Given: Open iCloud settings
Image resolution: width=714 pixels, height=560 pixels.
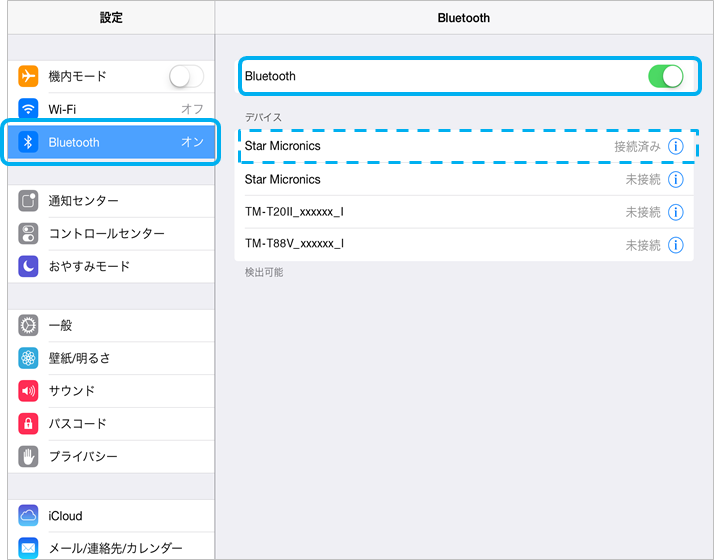Looking at the screenshot, I should coord(111,516).
